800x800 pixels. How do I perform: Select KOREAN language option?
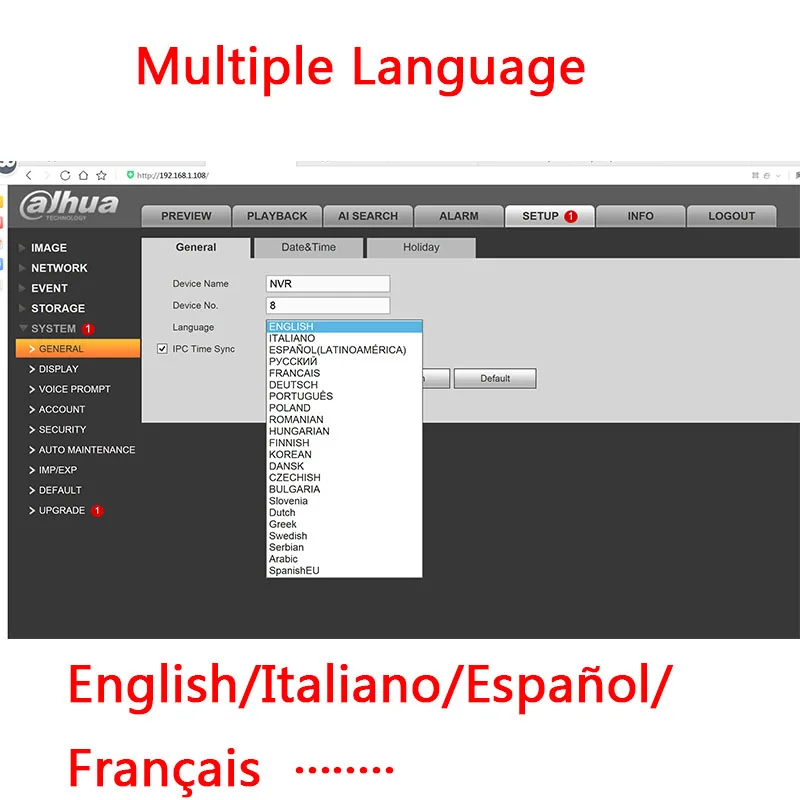point(344,455)
